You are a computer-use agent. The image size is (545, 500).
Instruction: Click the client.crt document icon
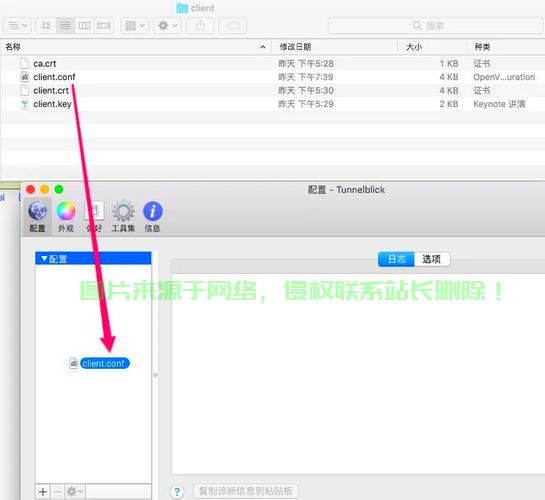(25, 90)
